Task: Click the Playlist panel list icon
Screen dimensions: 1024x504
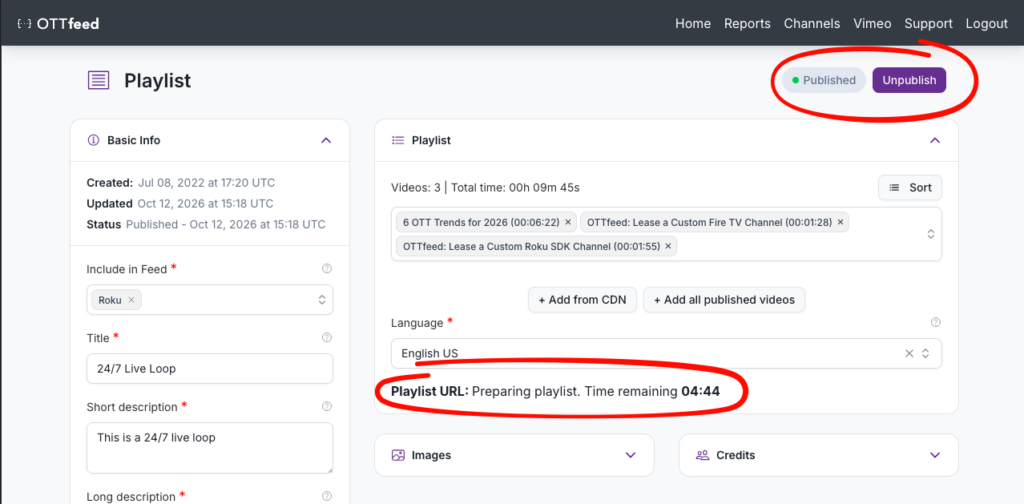Action: tap(397, 140)
